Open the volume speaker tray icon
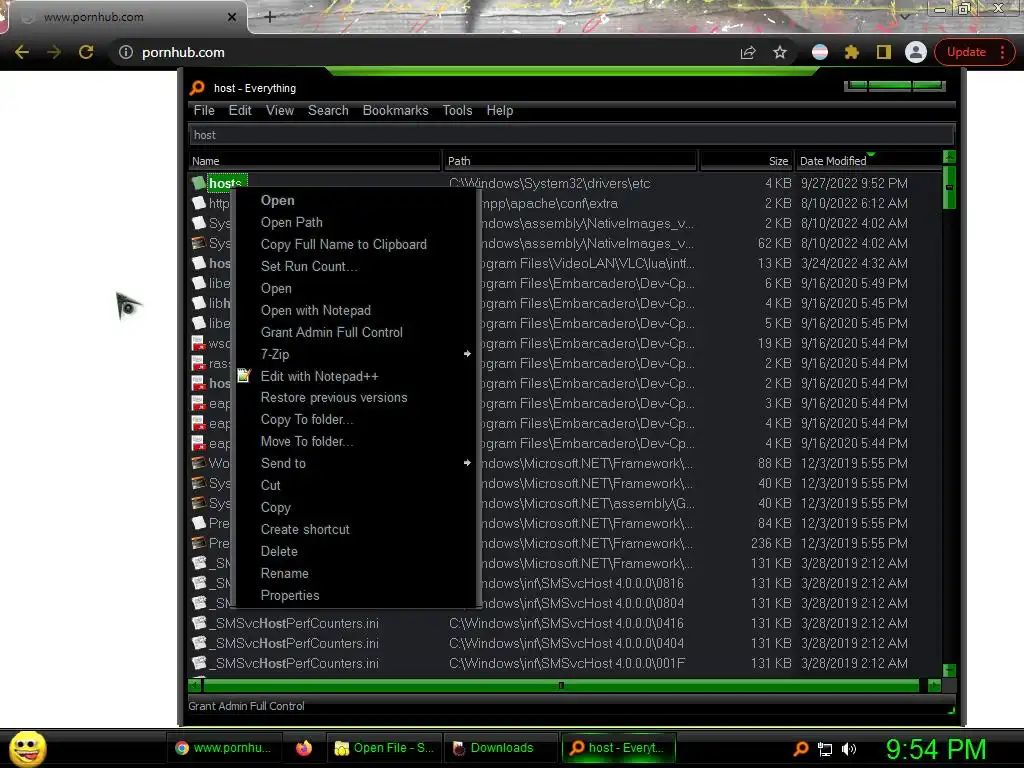The width and height of the screenshot is (1024, 768). (x=849, y=749)
